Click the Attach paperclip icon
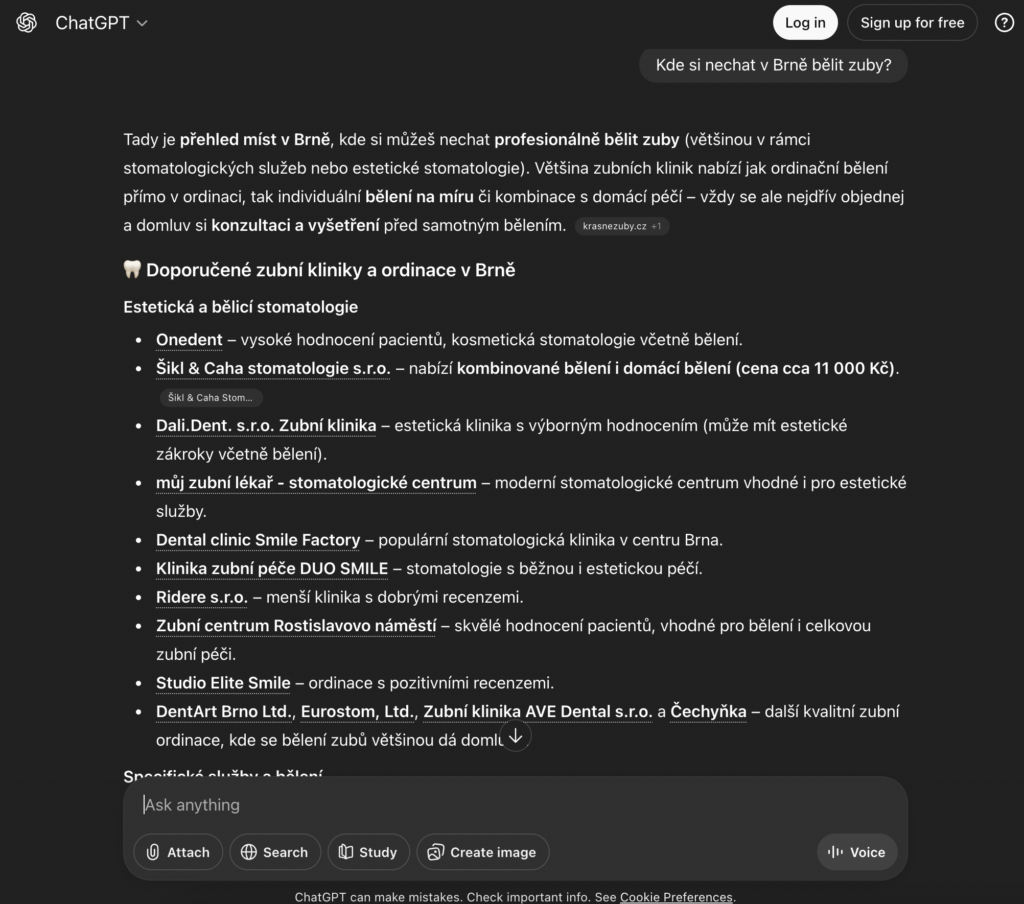 151,852
